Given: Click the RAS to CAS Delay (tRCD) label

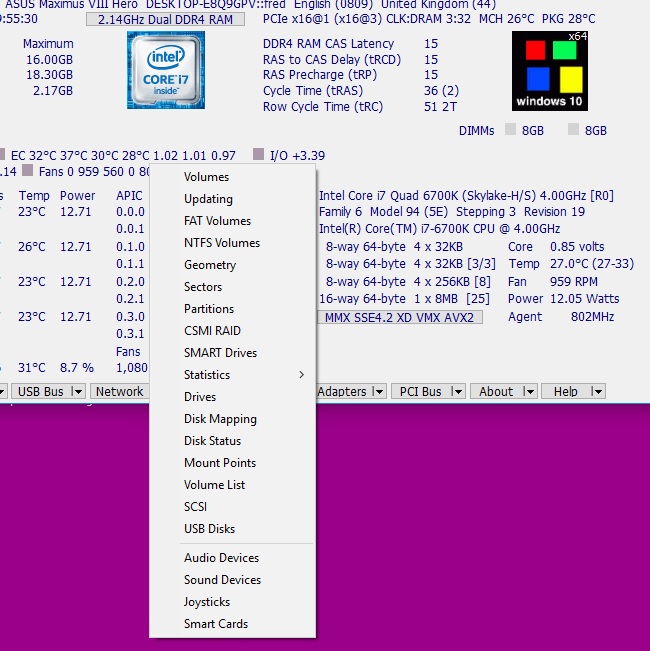Looking at the screenshot, I should click(x=332, y=60).
